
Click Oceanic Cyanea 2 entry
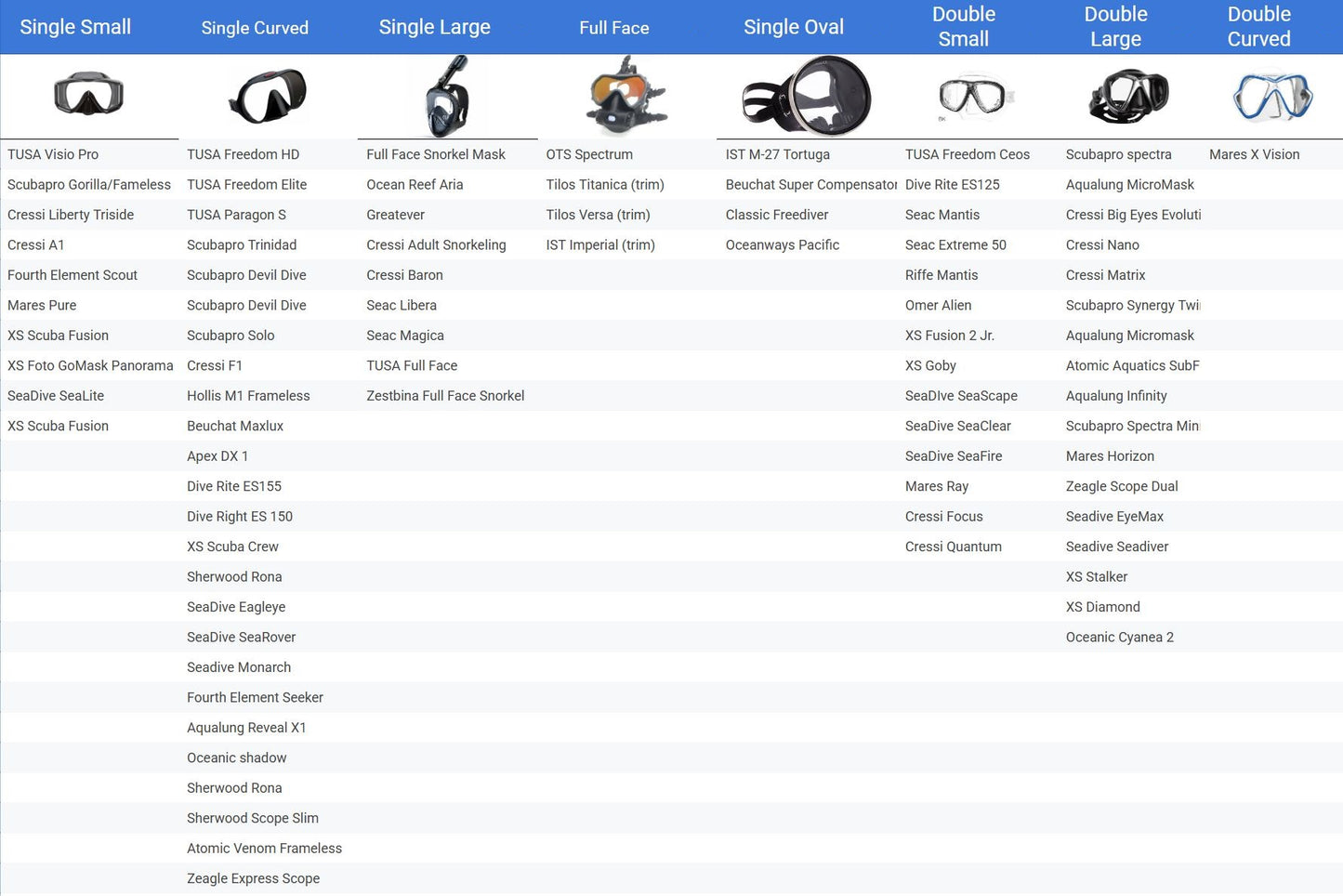pos(1119,637)
